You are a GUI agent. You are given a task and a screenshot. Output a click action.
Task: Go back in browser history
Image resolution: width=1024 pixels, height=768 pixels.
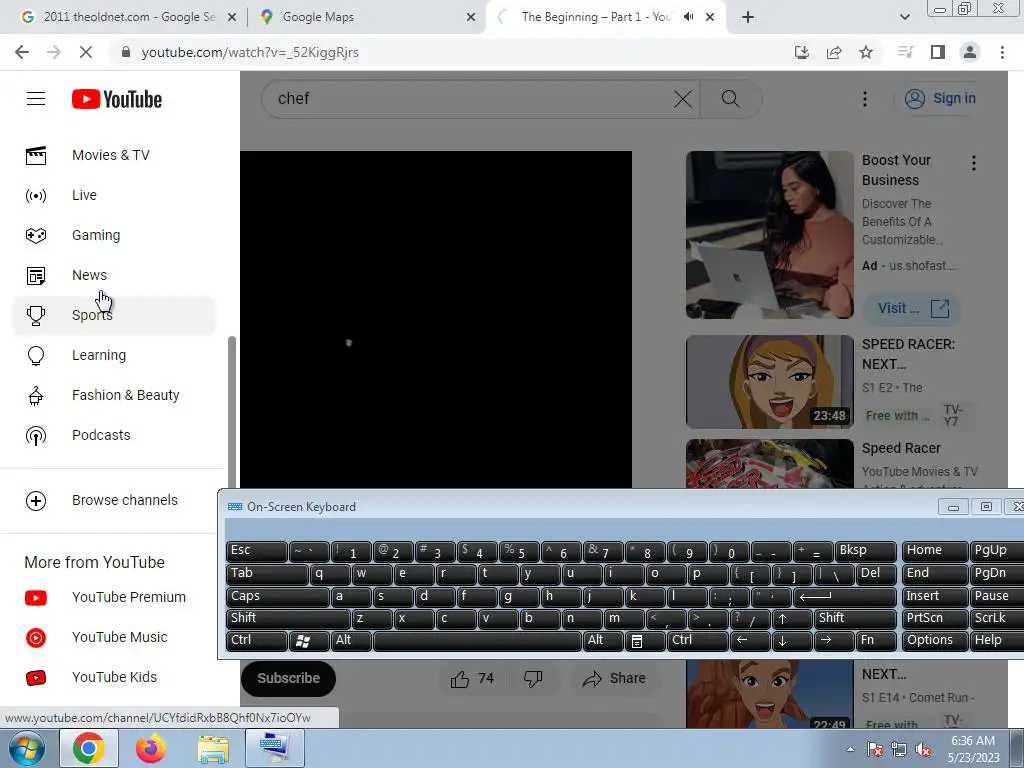click(22, 52)
